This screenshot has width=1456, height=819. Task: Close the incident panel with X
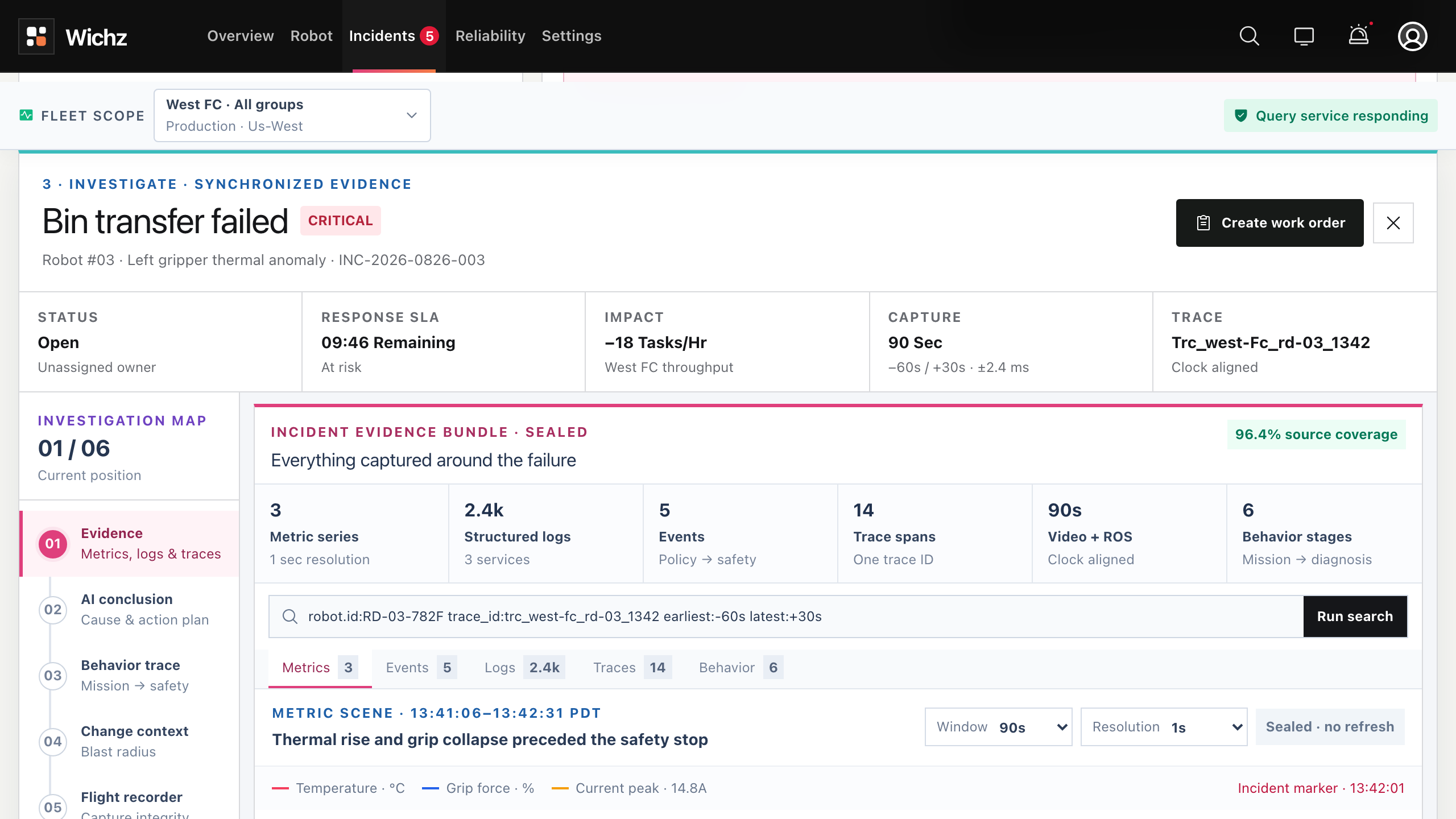[x=1393, y=223]
